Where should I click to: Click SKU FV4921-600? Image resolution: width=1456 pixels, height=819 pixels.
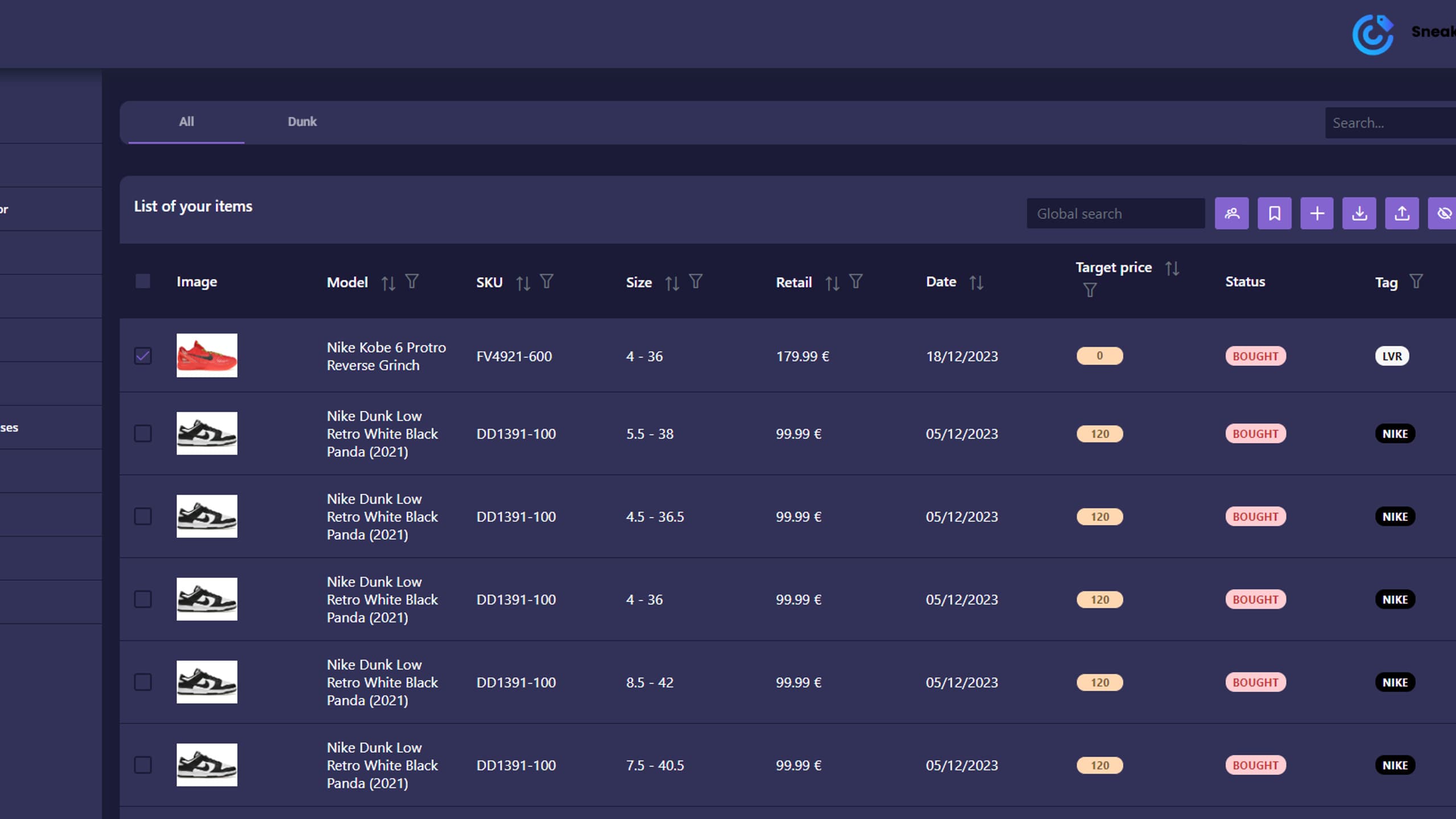(514, 357)
